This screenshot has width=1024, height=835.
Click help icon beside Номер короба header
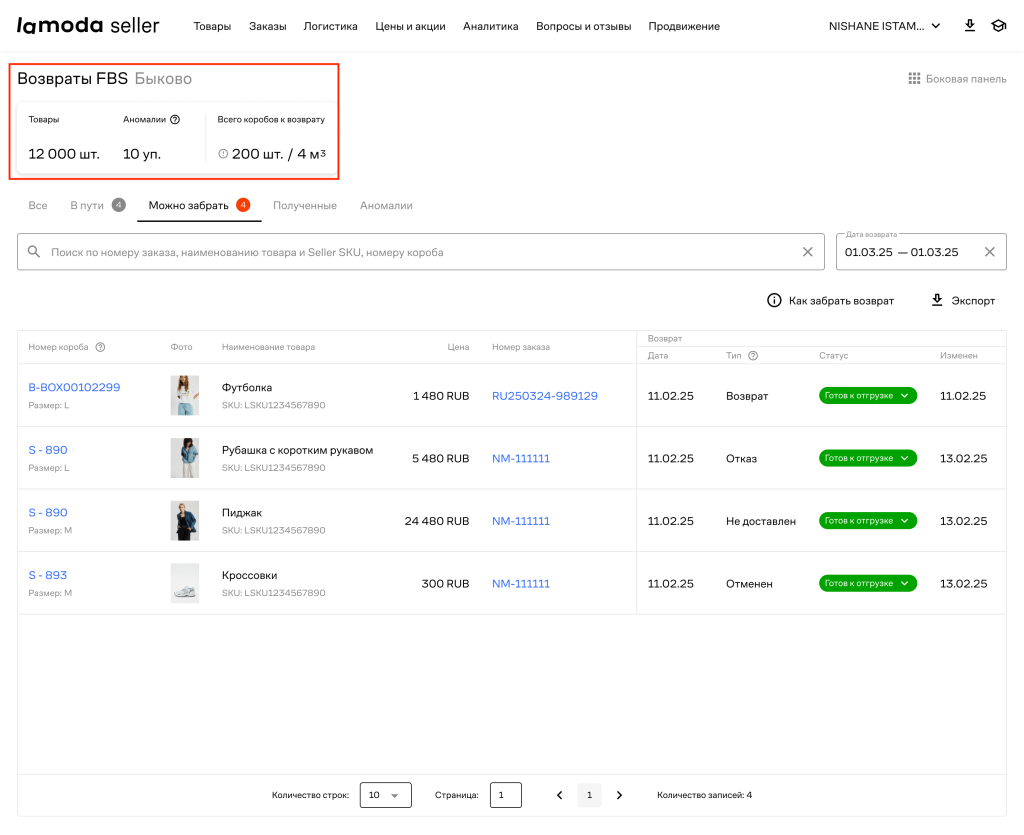tap(100, 347)
